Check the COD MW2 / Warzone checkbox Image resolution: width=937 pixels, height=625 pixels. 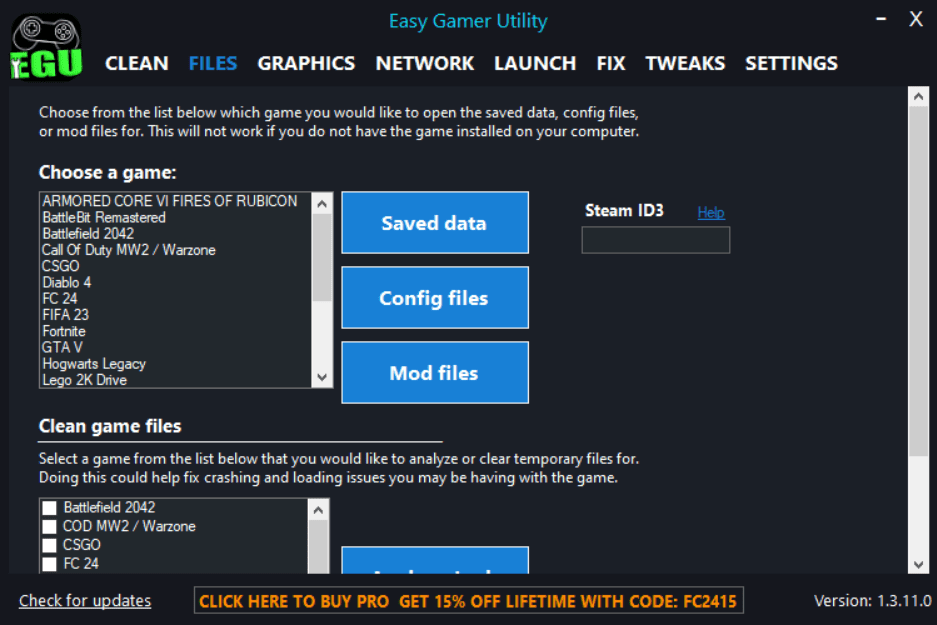pos(50,526)
